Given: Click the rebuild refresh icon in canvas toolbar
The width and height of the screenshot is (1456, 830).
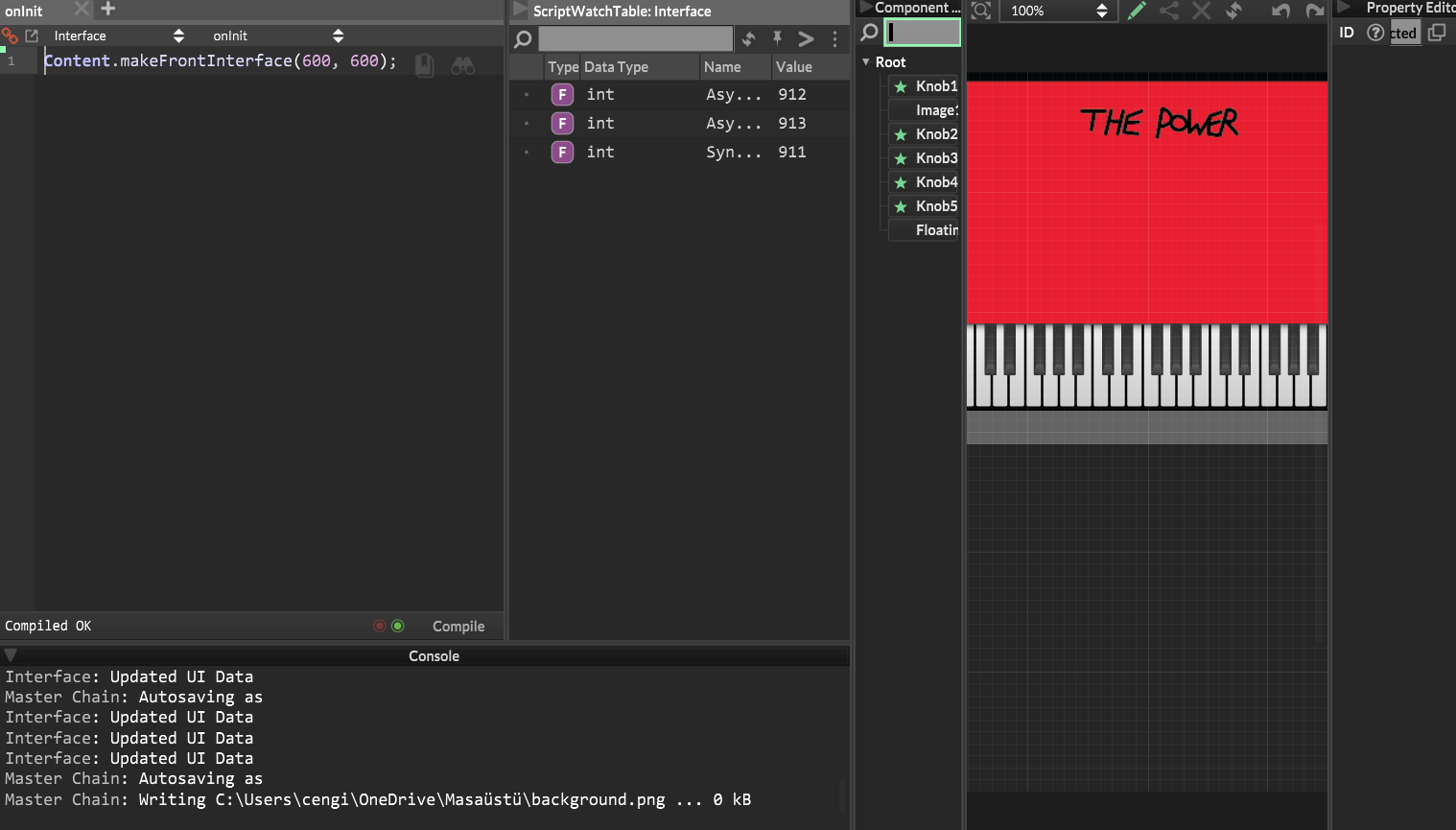Looking at the screenshot, I should point(1234,11).
